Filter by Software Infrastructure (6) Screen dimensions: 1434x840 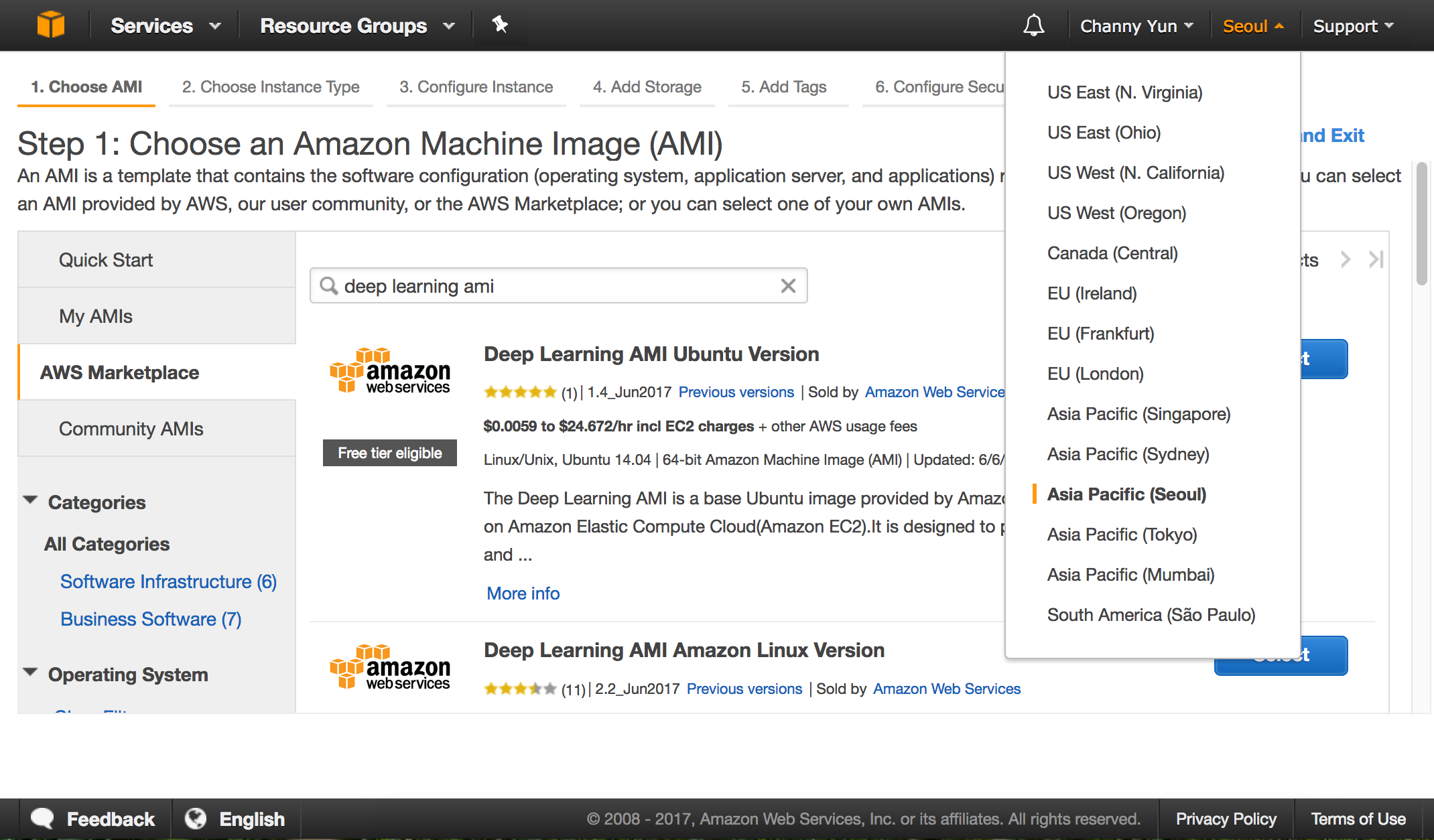[x=168, y=581]
